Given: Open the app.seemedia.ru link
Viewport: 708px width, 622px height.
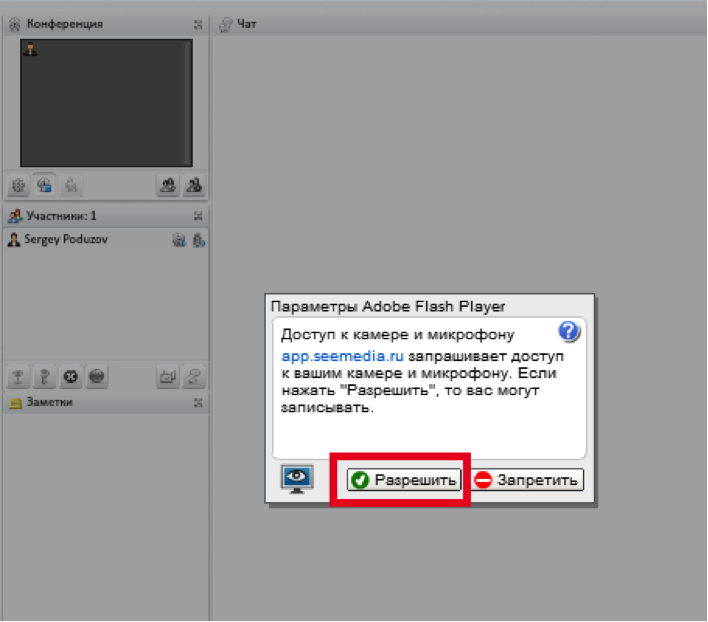Looking at the screenshot, I should coord(342,356).
